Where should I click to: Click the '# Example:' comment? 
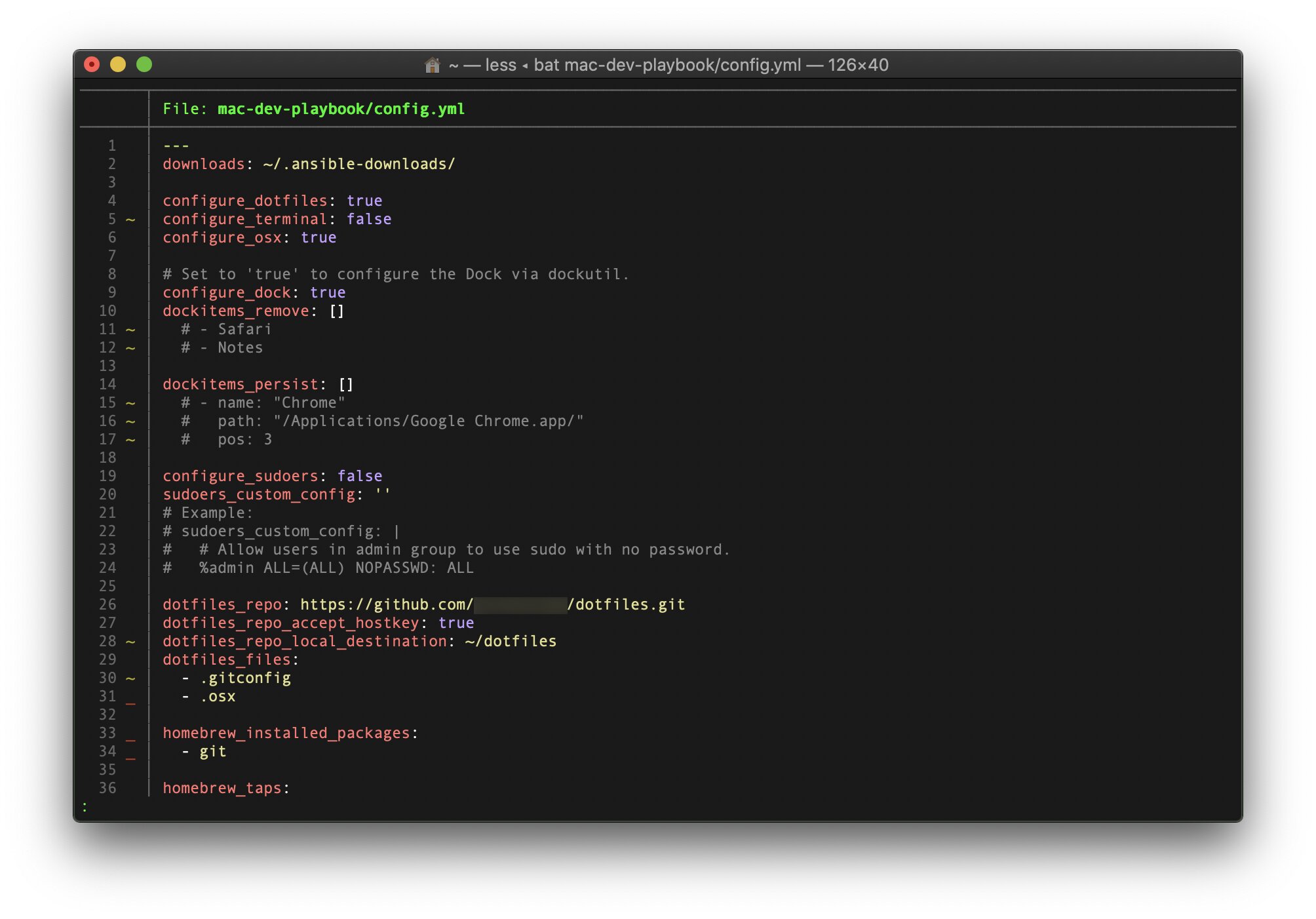(208, 513)
